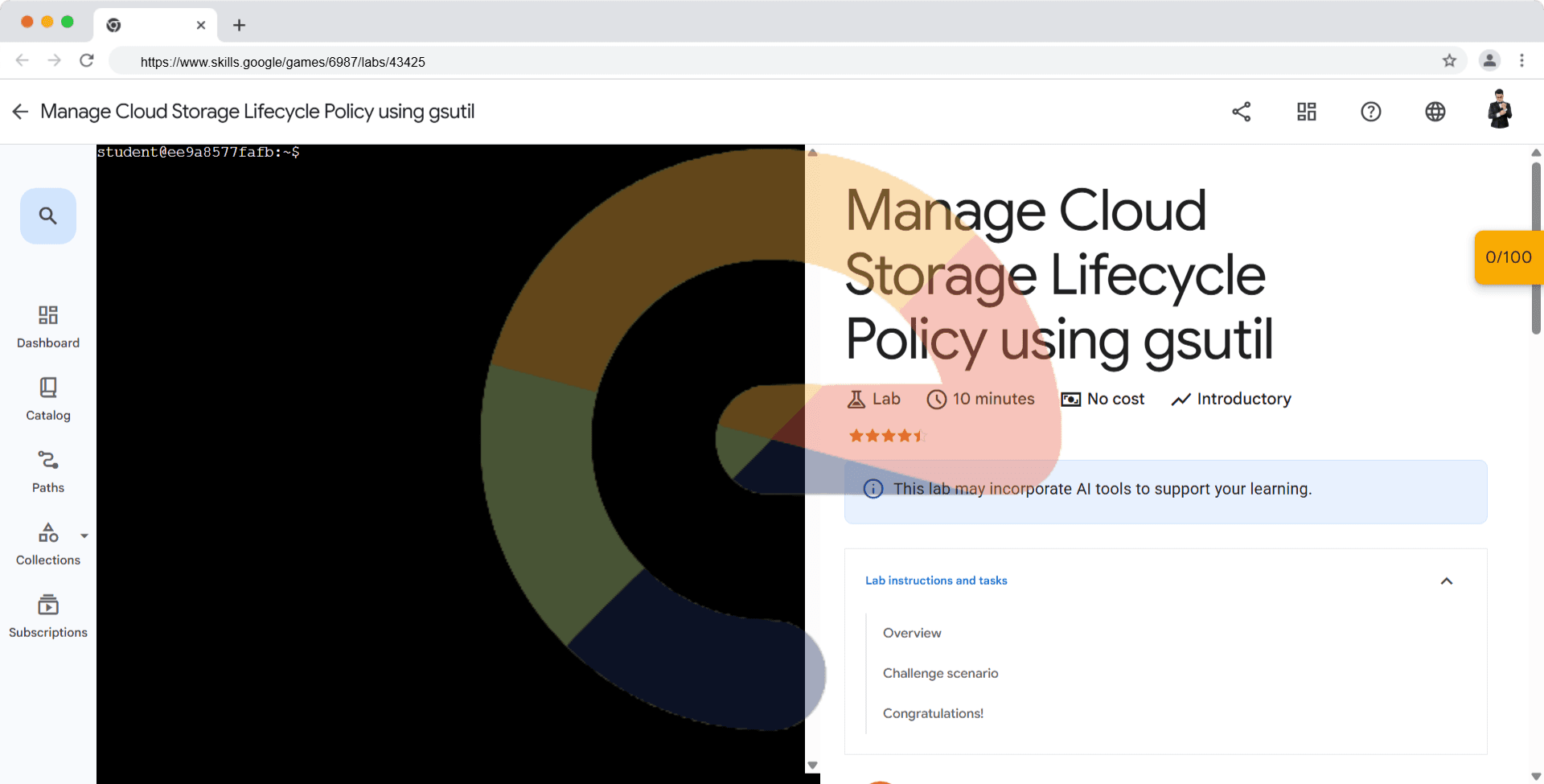
Task: Open the dashboard grid icon in the header
Action: [x=1306, y=112]
